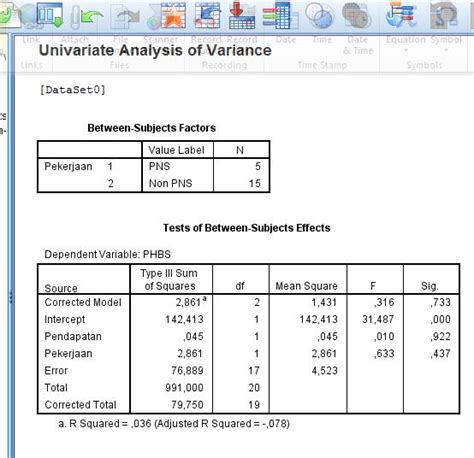Click the Corrected Total row label

click(x=80, y=405)
